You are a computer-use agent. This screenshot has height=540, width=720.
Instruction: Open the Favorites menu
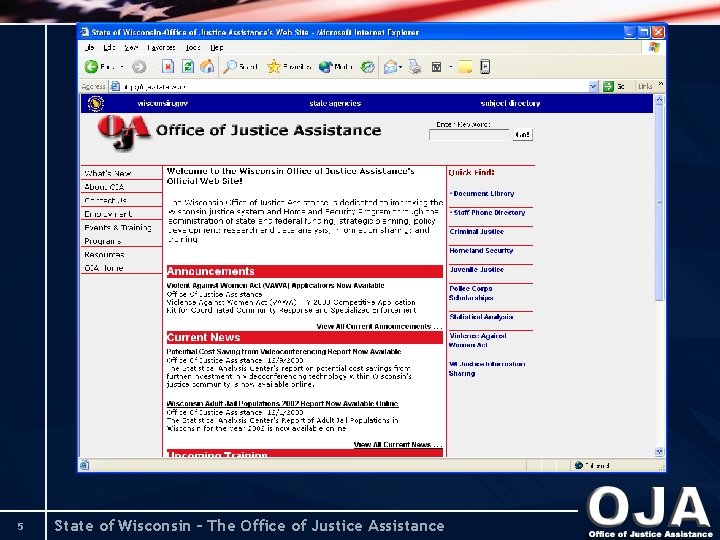coord(162,47)
